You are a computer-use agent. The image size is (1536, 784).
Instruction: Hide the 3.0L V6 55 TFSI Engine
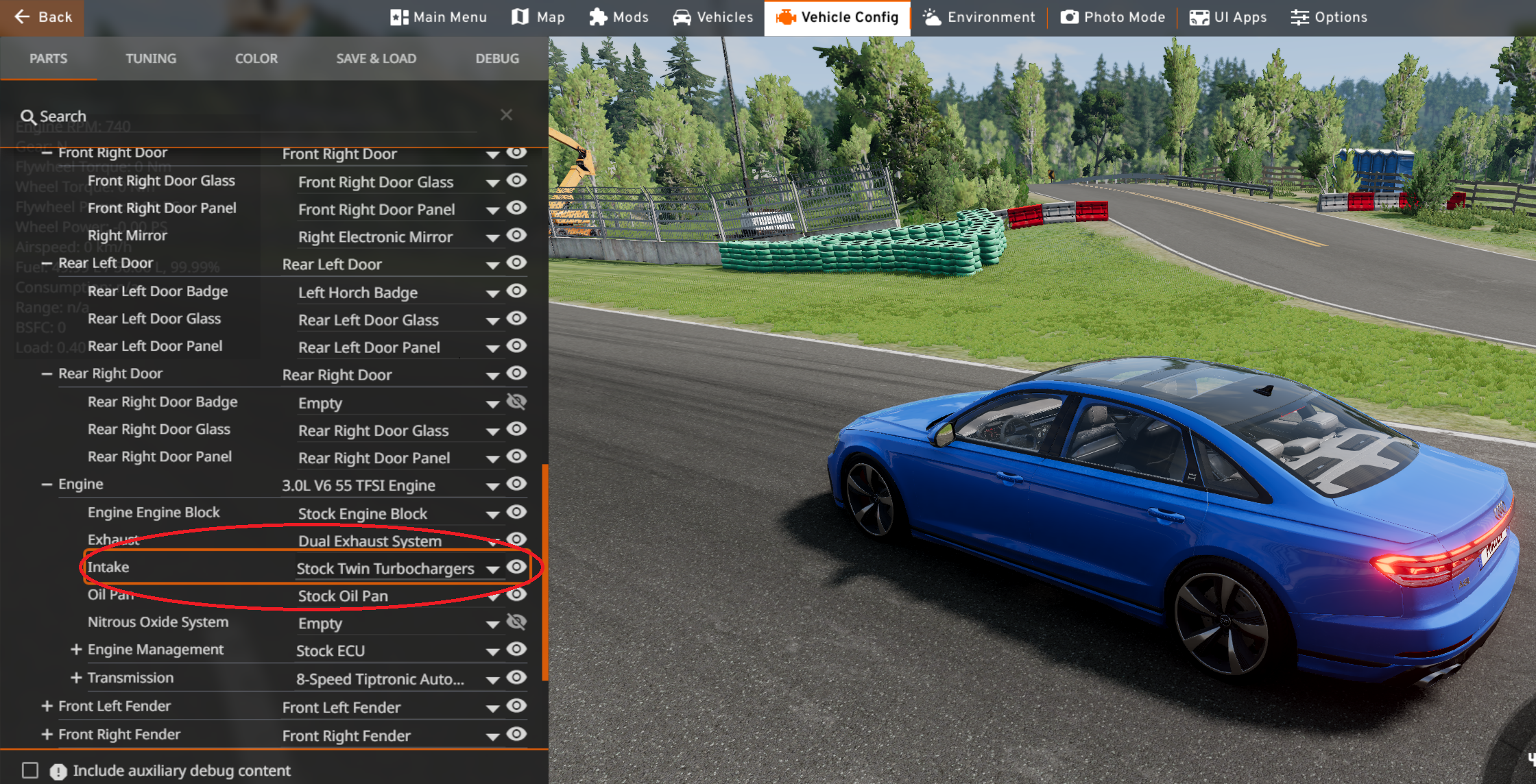tap(516, 484)
